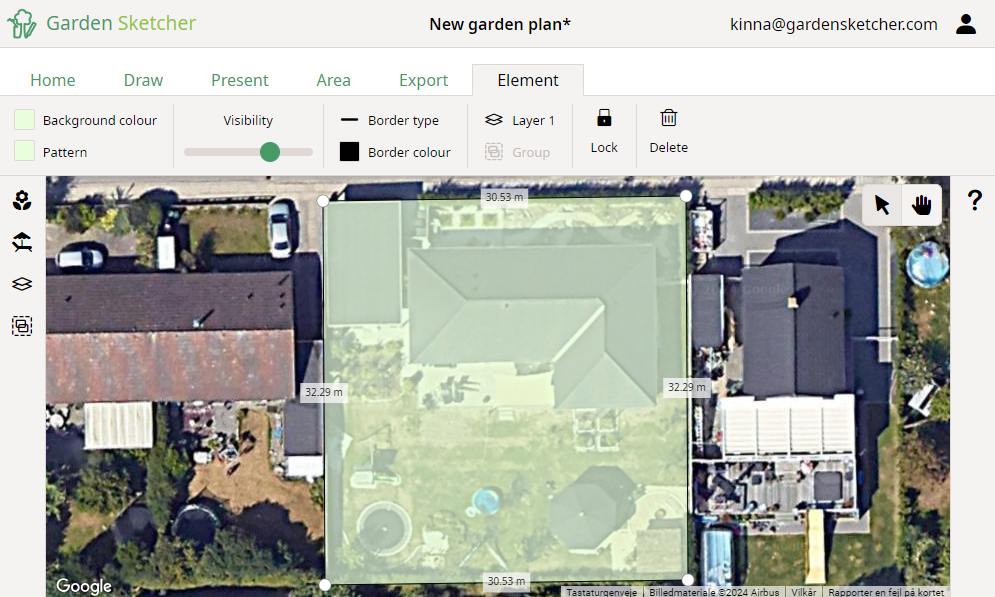Click the Background colour swatch
The height and width of the screenshot is (597, 995).
tap(24, 120)
